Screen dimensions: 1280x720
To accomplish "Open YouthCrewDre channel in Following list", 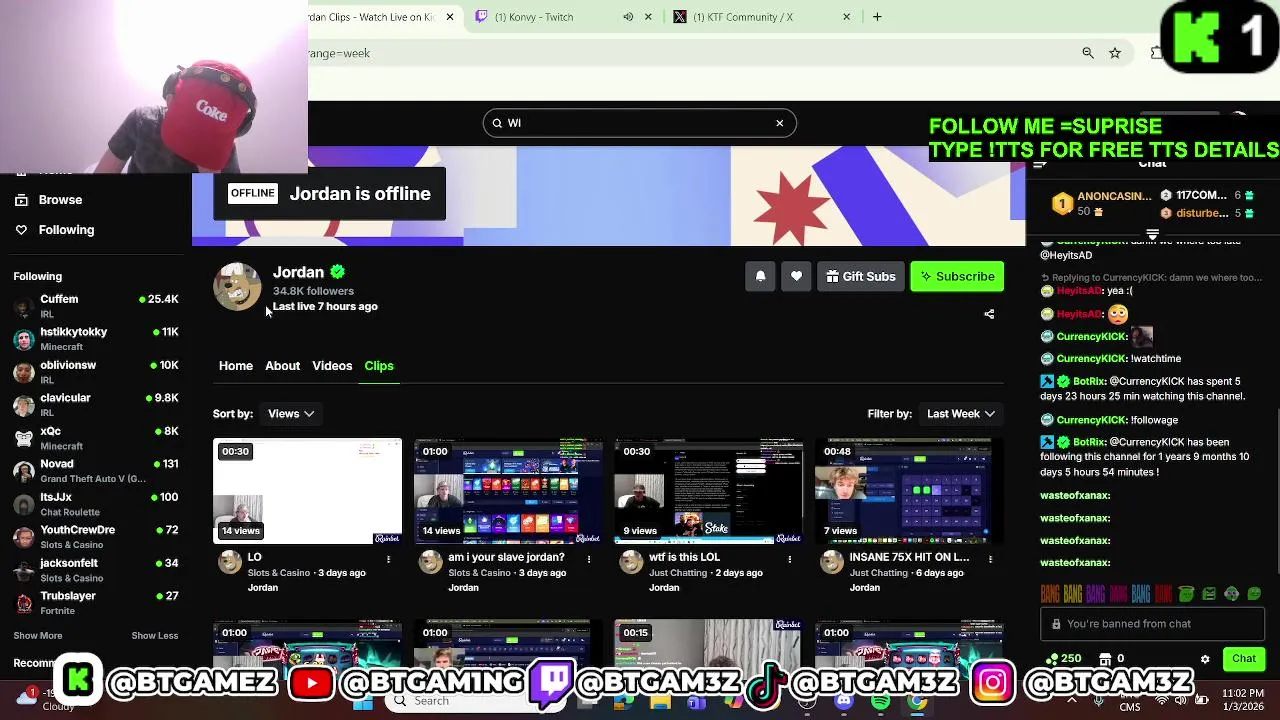I will coord(96,537).
